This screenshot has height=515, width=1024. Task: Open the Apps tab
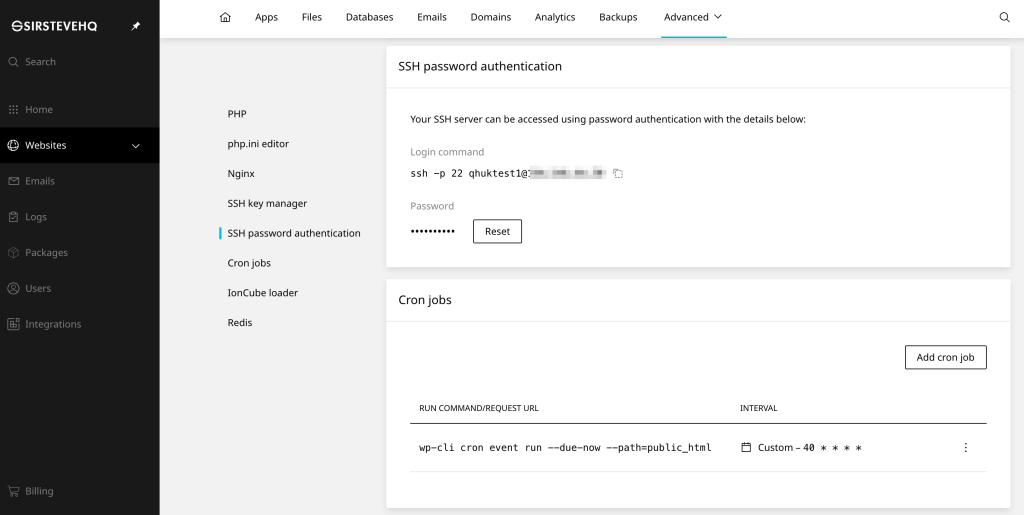tap(266, 17)
